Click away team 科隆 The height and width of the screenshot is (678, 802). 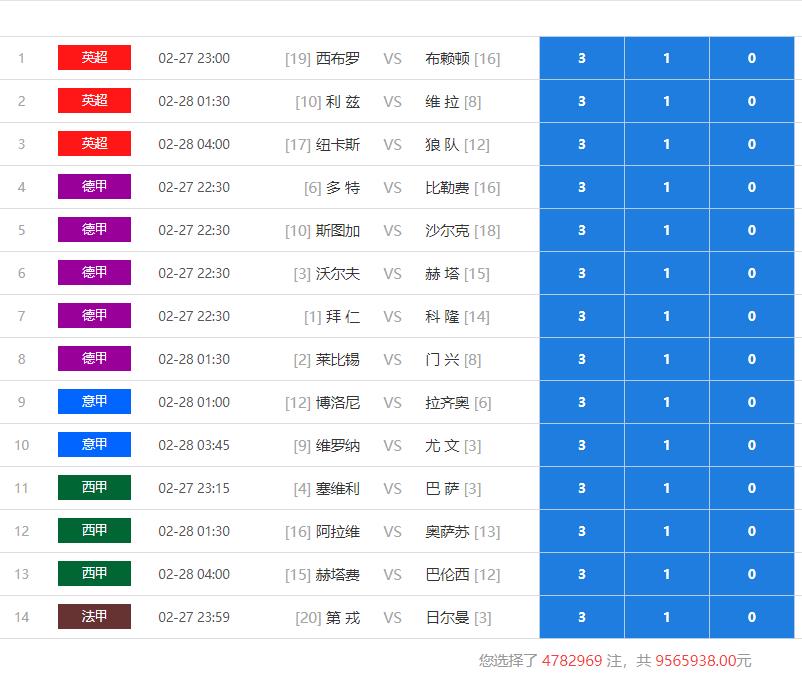442,316
